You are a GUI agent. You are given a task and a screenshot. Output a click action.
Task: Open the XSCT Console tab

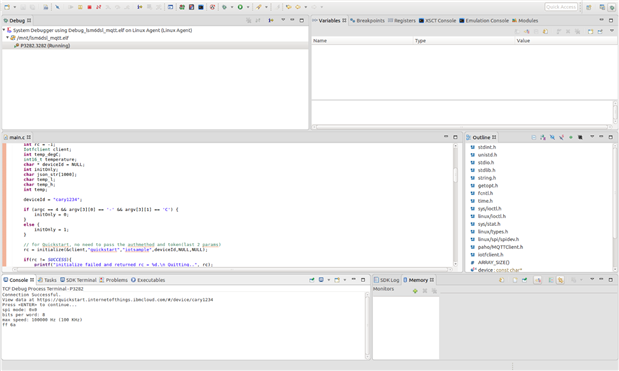pyautogui.click(x=437, y=21)
